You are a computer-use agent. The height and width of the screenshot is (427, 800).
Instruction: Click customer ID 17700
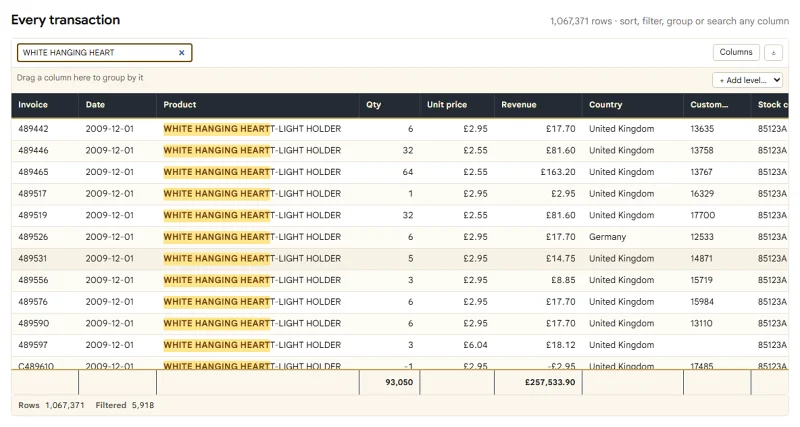pos(703,215)
